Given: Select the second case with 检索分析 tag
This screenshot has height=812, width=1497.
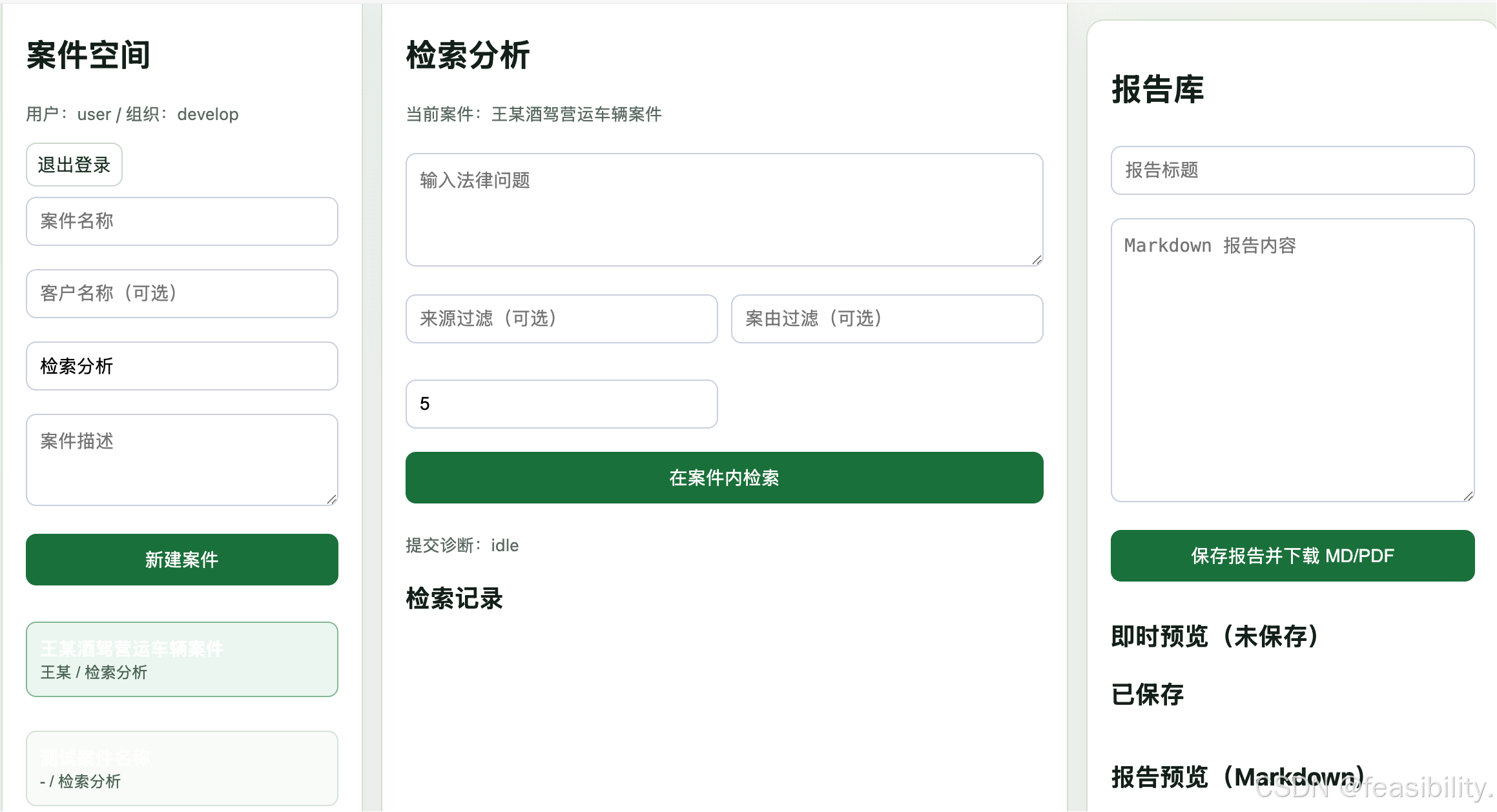Looking at the screenshot, I should coord(181,768).
